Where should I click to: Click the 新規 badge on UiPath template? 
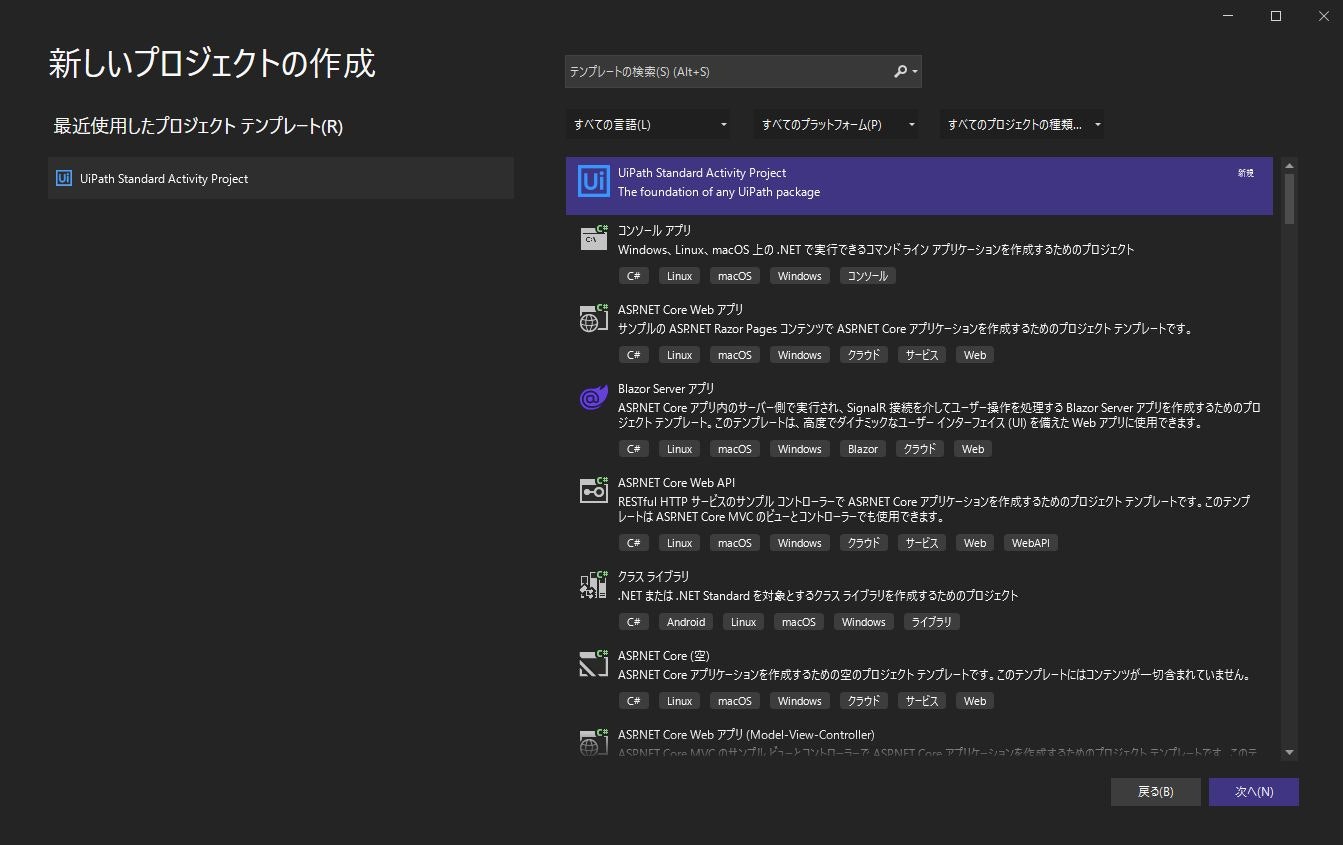pos(1245,173)
